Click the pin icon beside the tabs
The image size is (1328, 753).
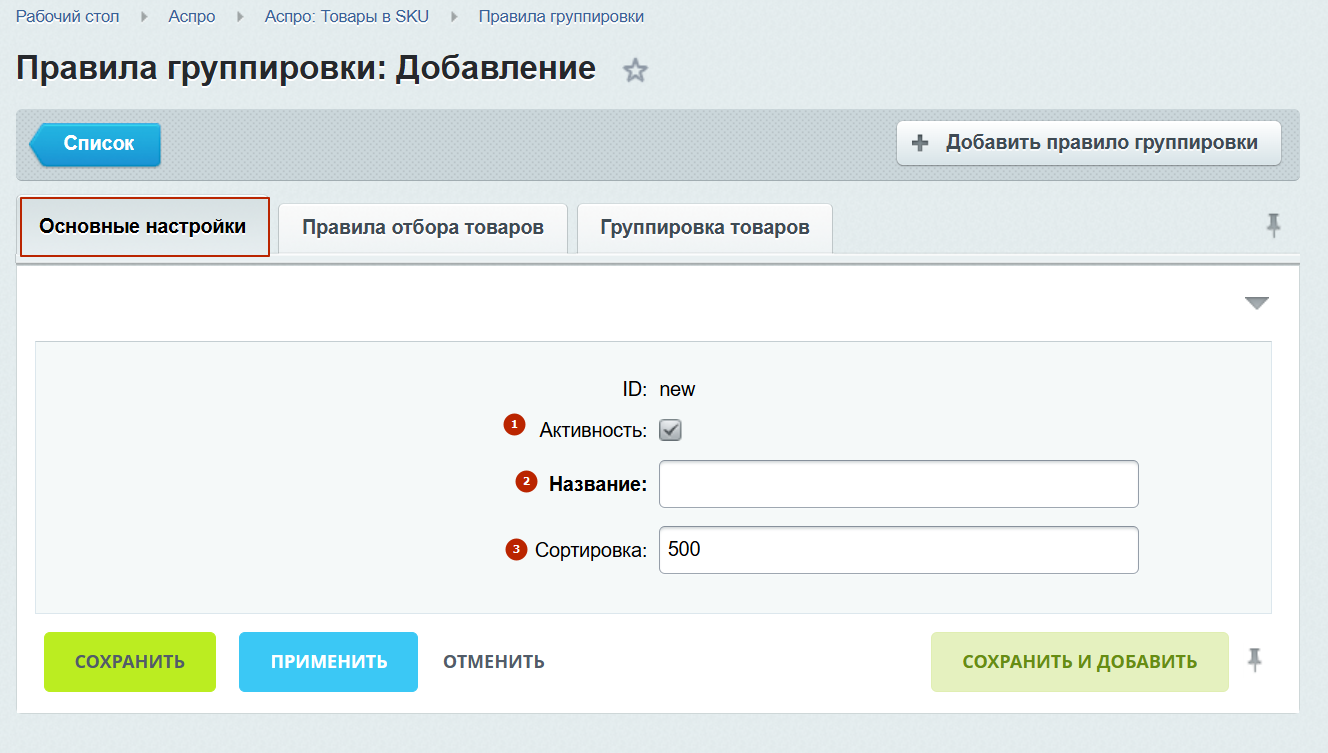1273,225
